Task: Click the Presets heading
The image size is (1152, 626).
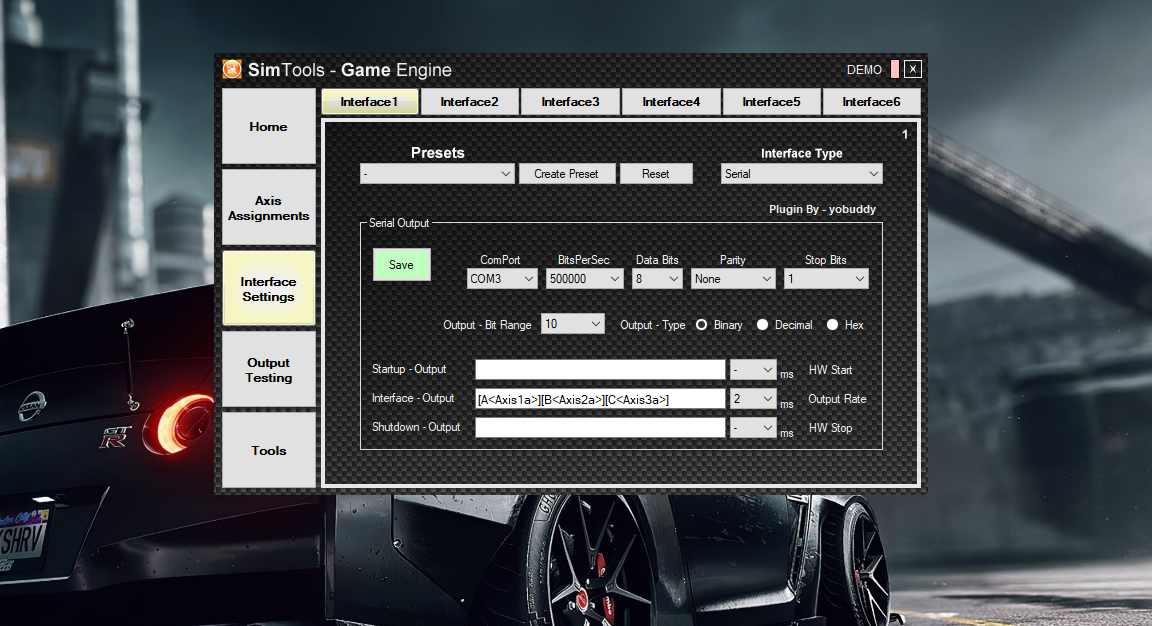Action: [x=438, y=153]
